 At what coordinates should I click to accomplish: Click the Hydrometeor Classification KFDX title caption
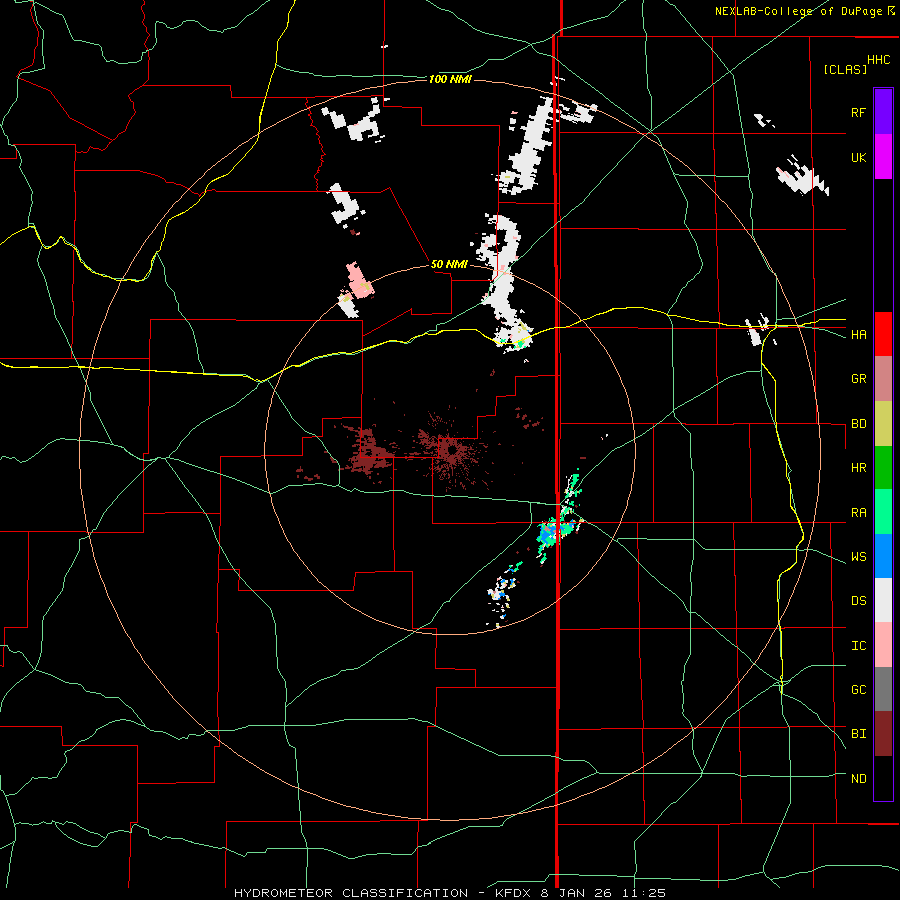click(449, 893)
